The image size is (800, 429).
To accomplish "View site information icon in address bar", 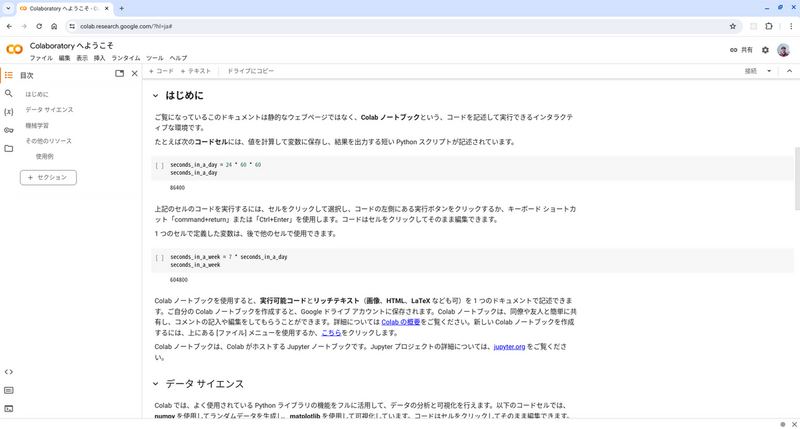I will coord(72,26).
